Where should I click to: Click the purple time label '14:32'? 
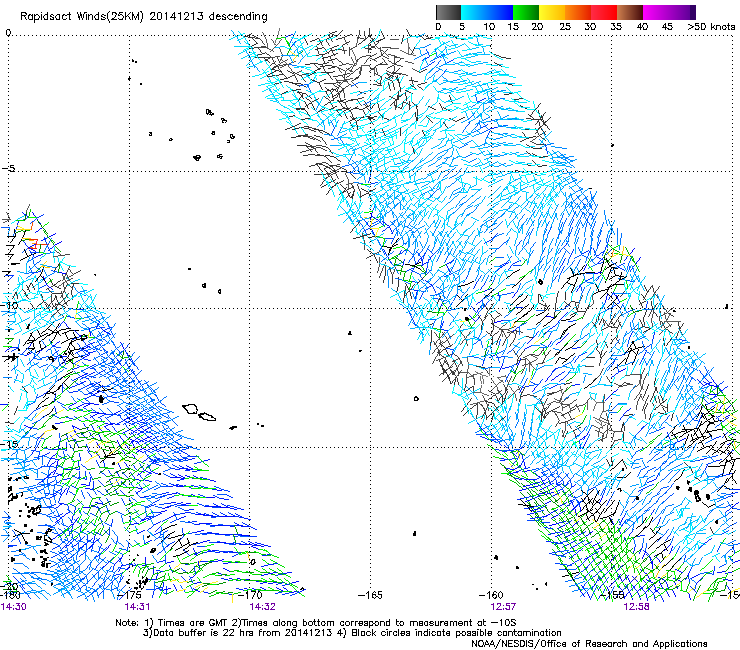click(x=262, y=607)
